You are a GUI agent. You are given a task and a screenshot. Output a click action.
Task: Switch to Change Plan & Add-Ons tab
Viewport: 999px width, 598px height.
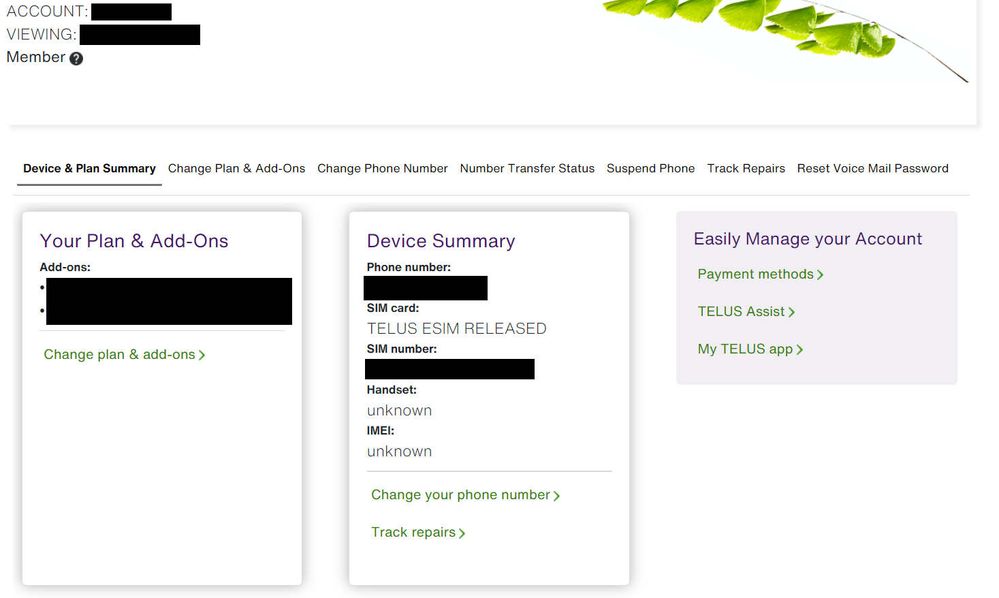point(236,168)
